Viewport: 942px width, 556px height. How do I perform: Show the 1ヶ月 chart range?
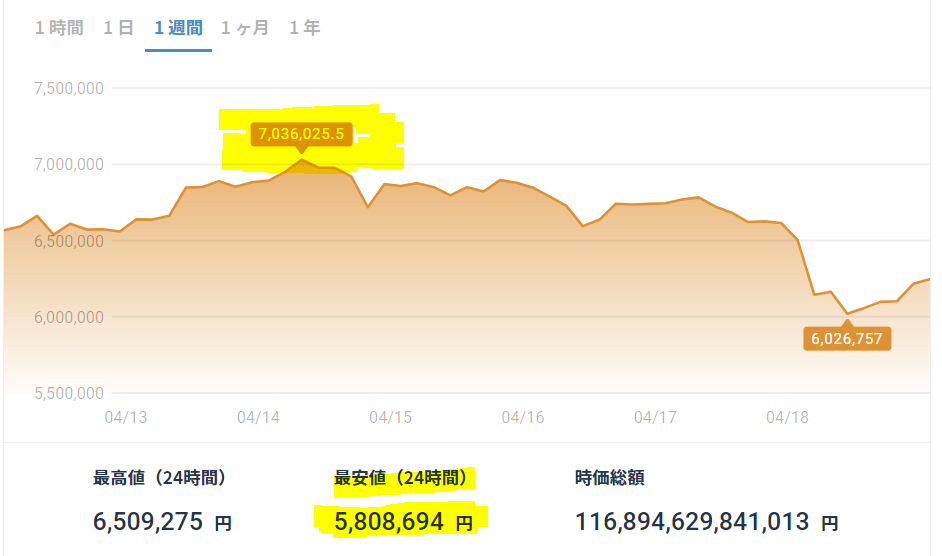pyautogui.click(x=245, y=28)
